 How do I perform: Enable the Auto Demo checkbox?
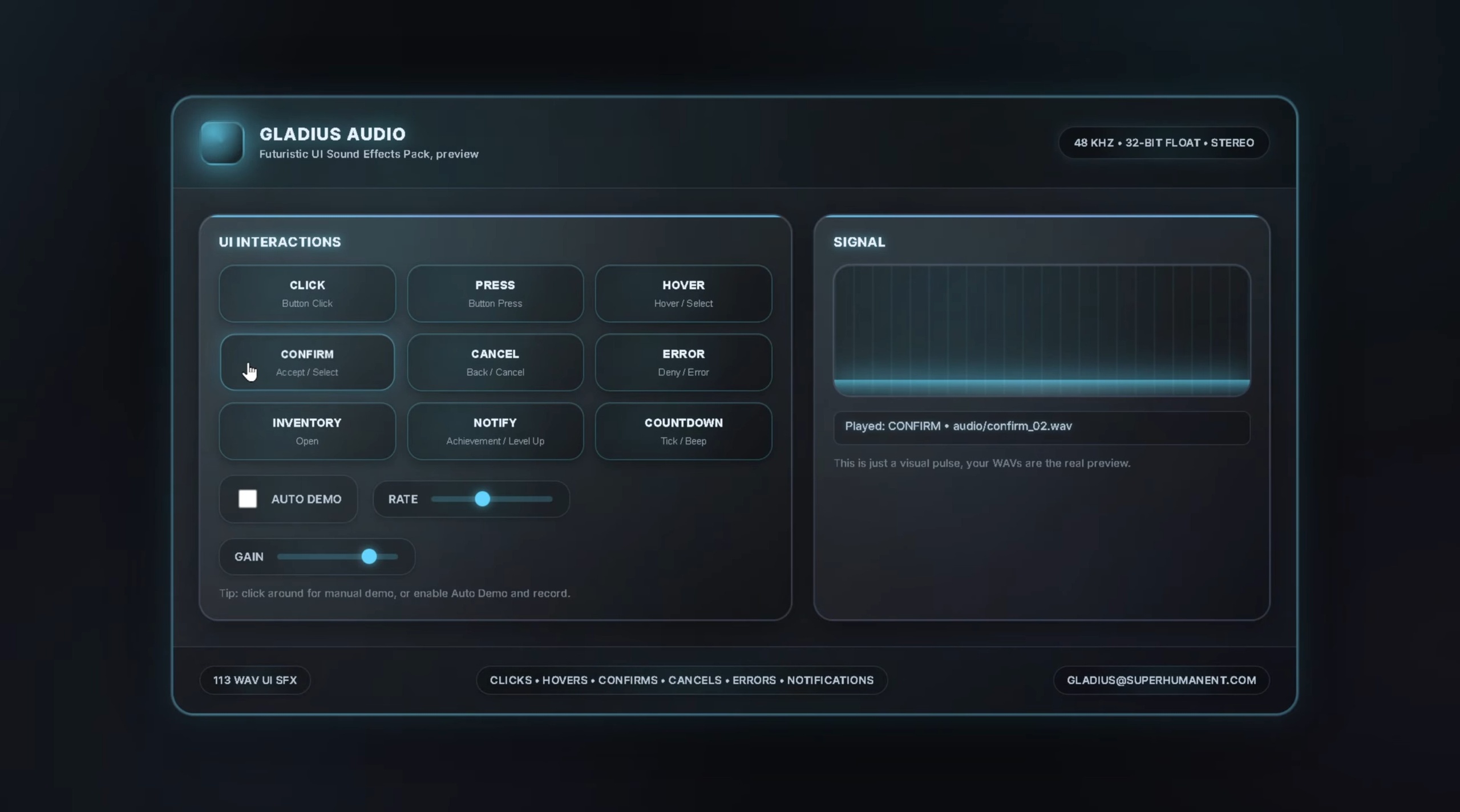coord(248,499)
